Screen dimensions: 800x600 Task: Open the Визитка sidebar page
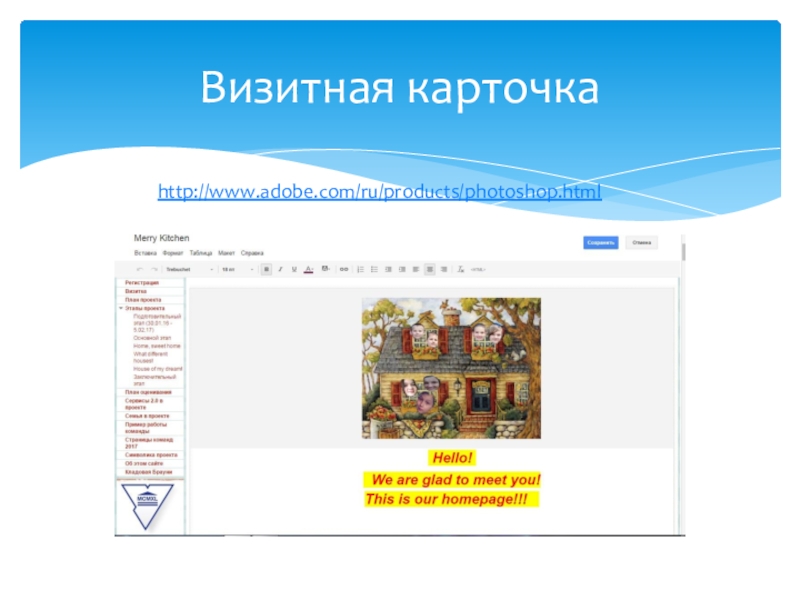[x=136, y=291]
